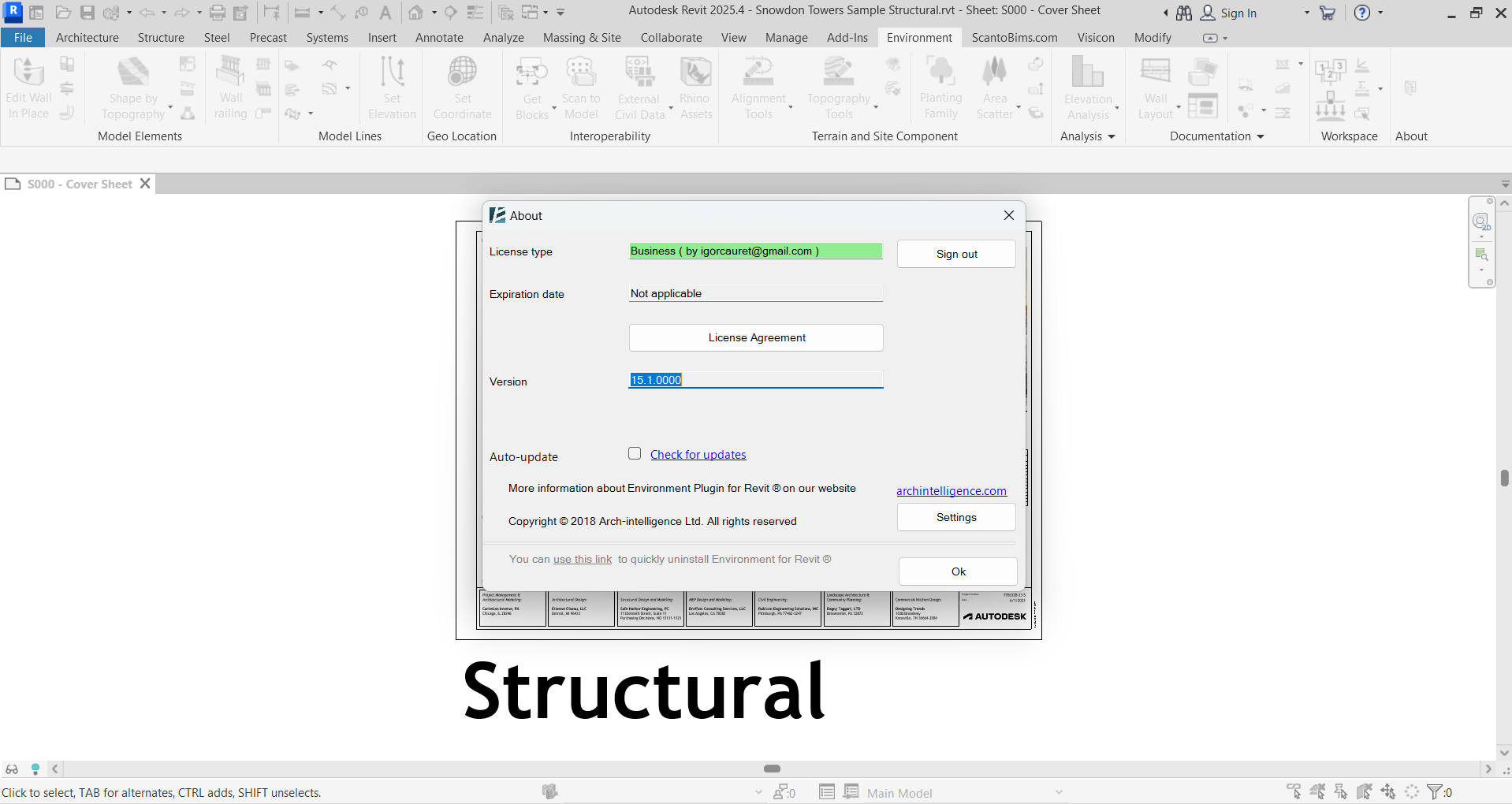Select the Wall railing tool

[230, 88]
